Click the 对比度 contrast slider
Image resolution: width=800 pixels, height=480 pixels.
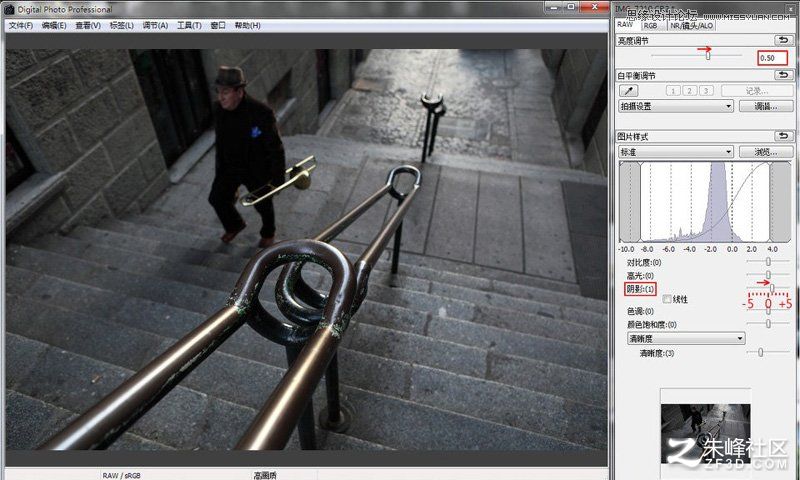pyautogui.click(x=768, y=262)
